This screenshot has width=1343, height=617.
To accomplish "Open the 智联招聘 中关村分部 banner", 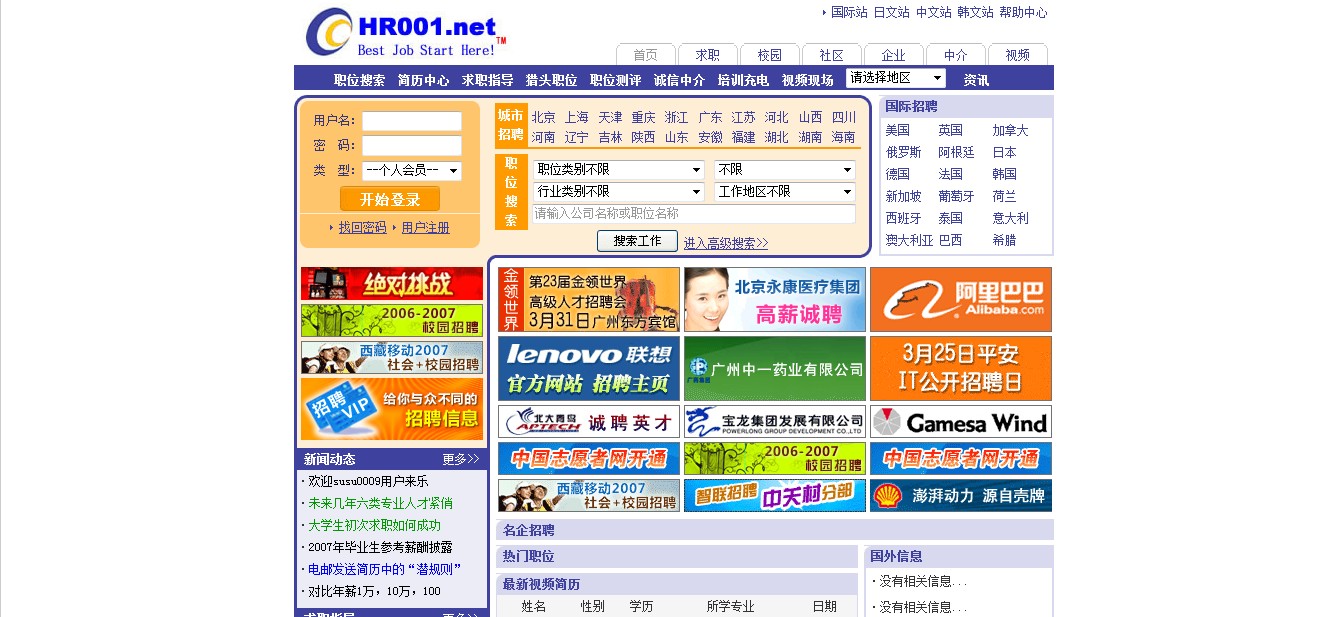I will click(775, 495).
